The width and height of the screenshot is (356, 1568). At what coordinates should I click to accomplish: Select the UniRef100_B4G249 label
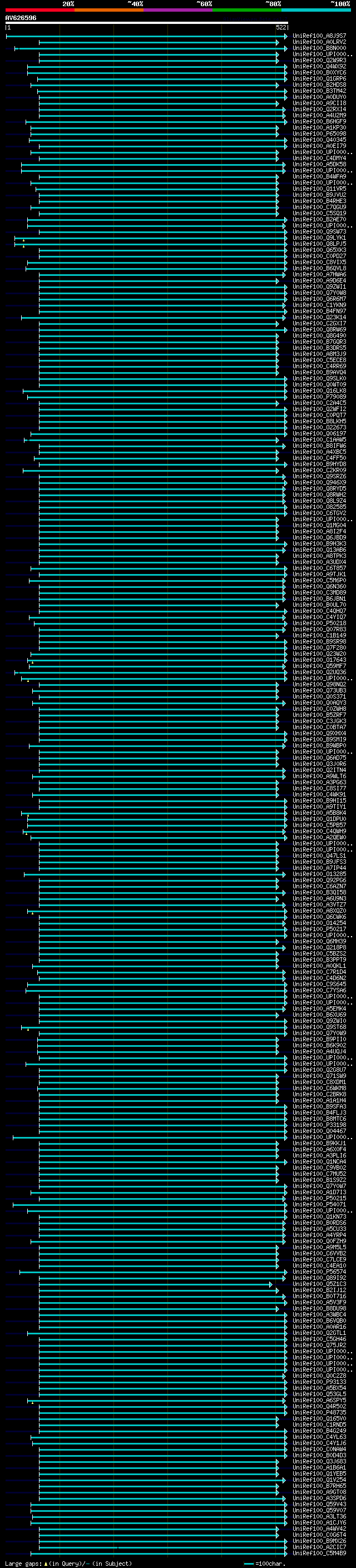[319, 1431]
